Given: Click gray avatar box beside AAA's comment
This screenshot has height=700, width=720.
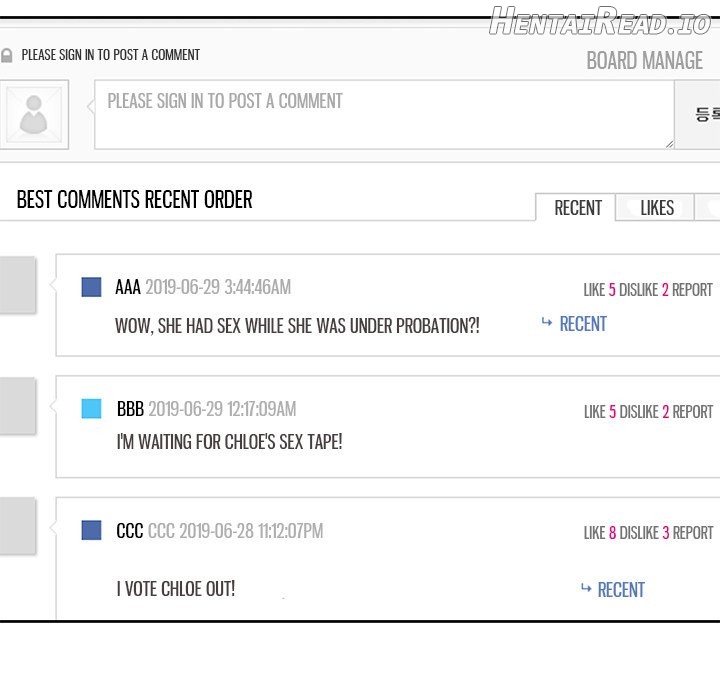Looking at the screenshot, I should click(16, 285).
